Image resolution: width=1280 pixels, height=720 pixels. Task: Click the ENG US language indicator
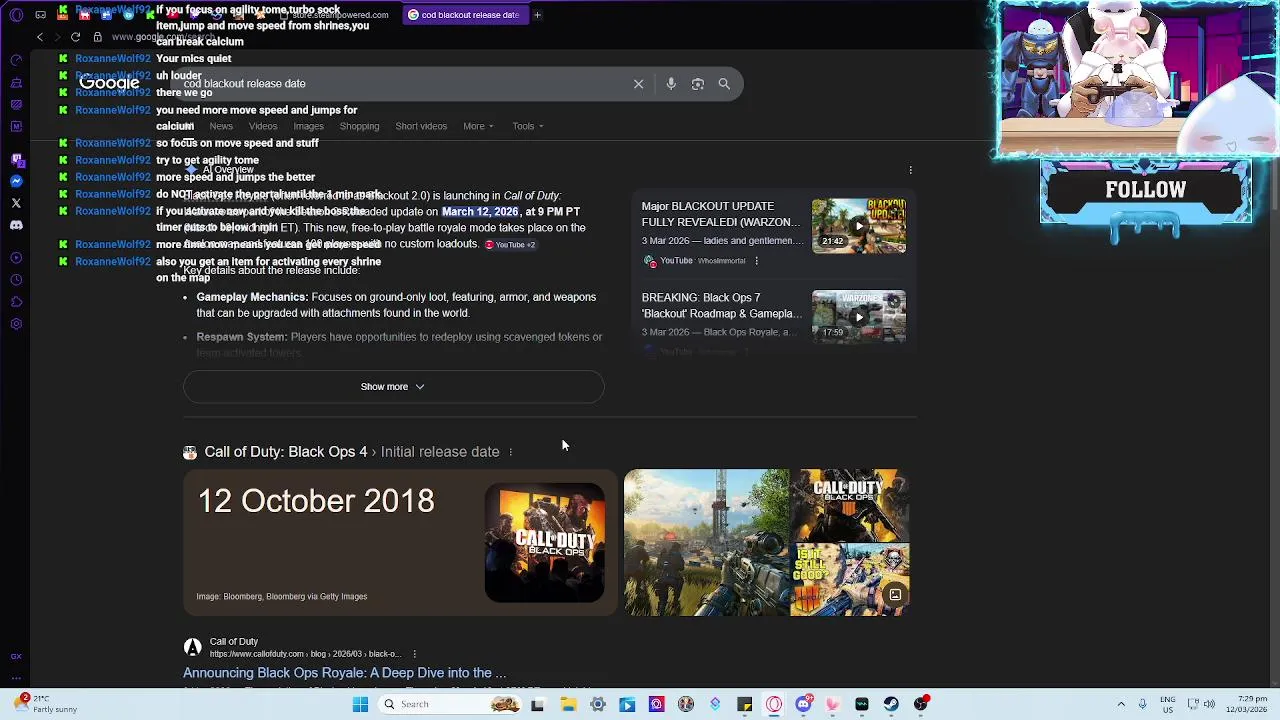(1168, 704)
